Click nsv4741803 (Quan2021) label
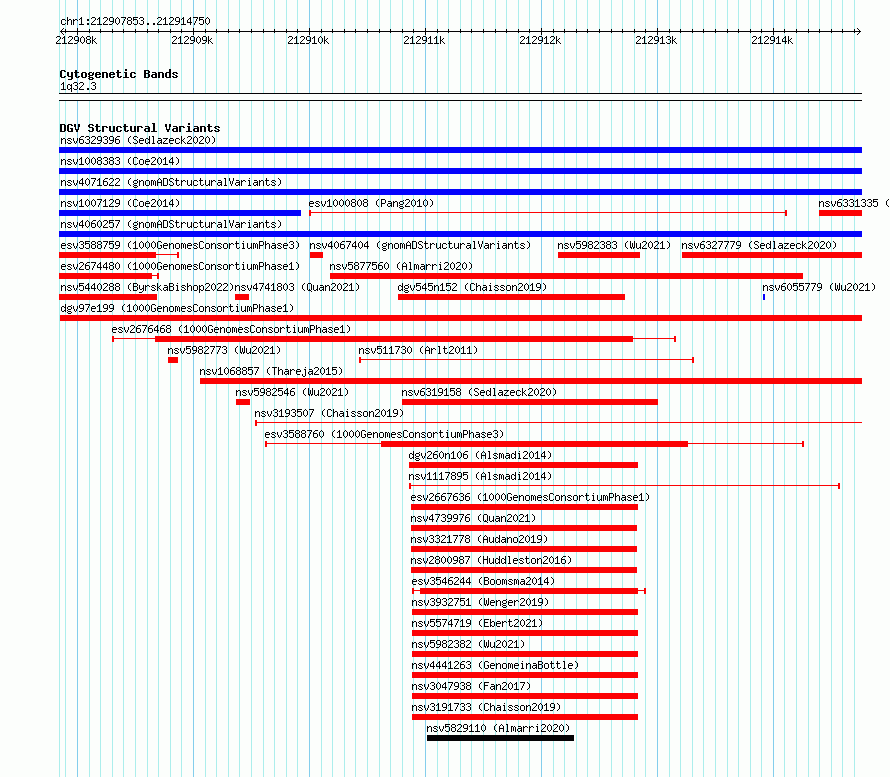 [297, 287]
